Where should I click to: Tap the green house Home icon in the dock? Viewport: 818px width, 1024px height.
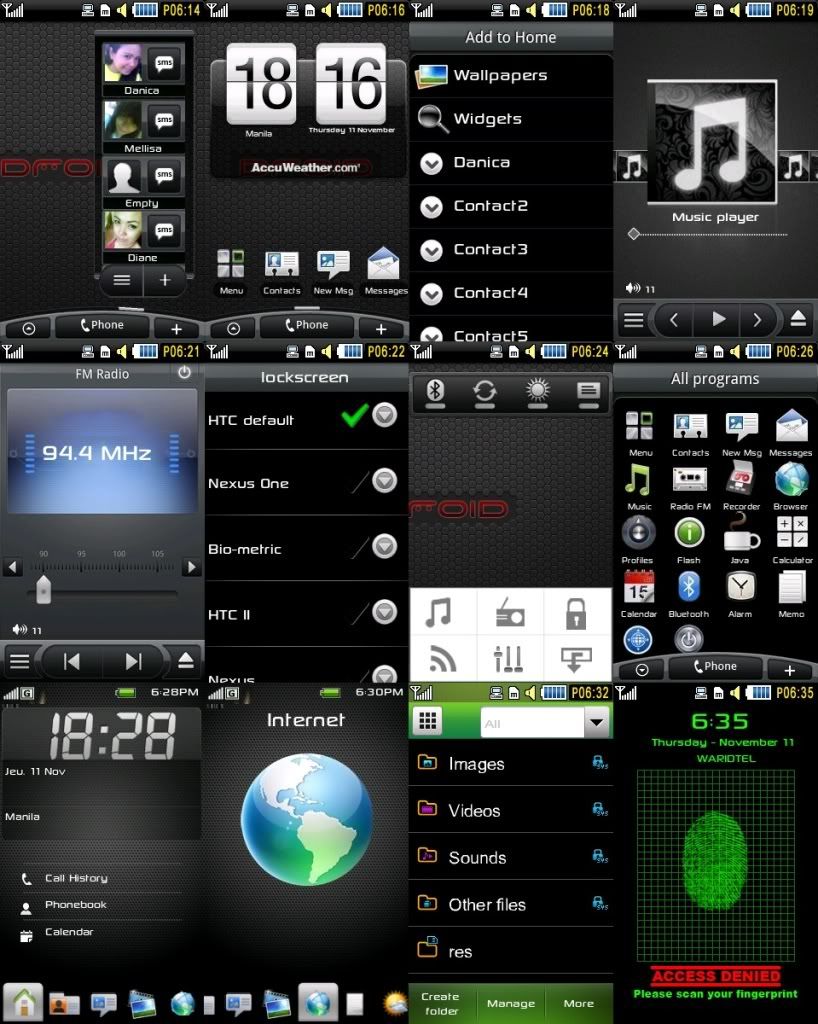(x=24, y=1001)
